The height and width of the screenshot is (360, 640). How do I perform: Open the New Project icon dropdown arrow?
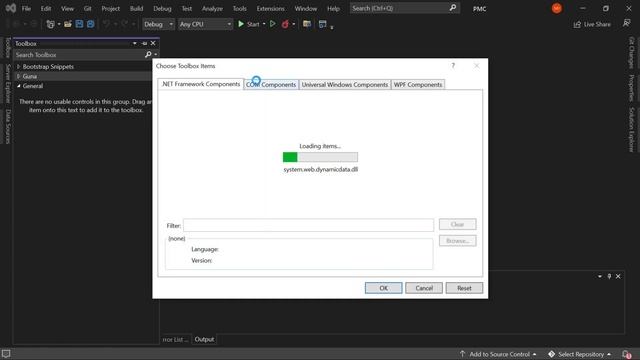59,24
